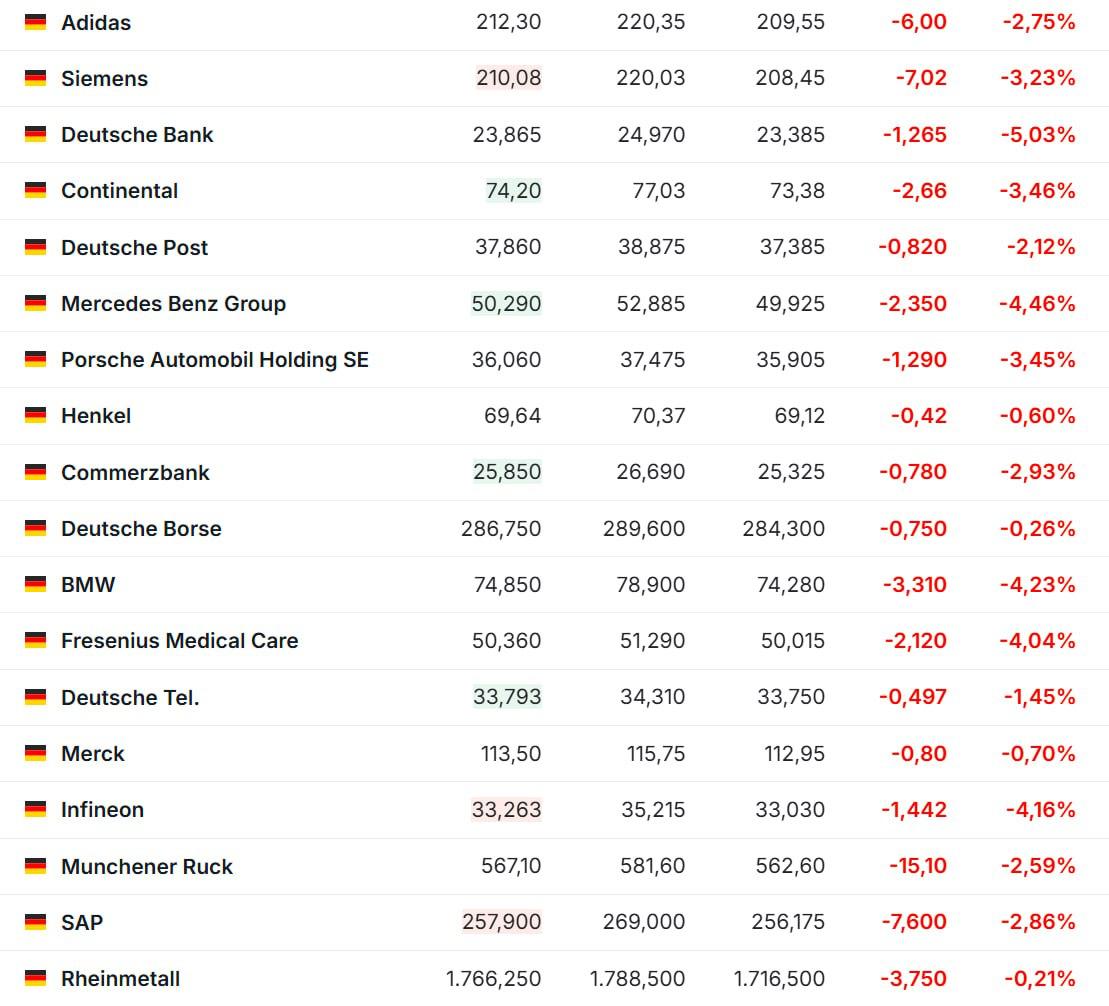
Task: Click SAP's highlighted price 257,900
Action: click(x=502, y=922)
